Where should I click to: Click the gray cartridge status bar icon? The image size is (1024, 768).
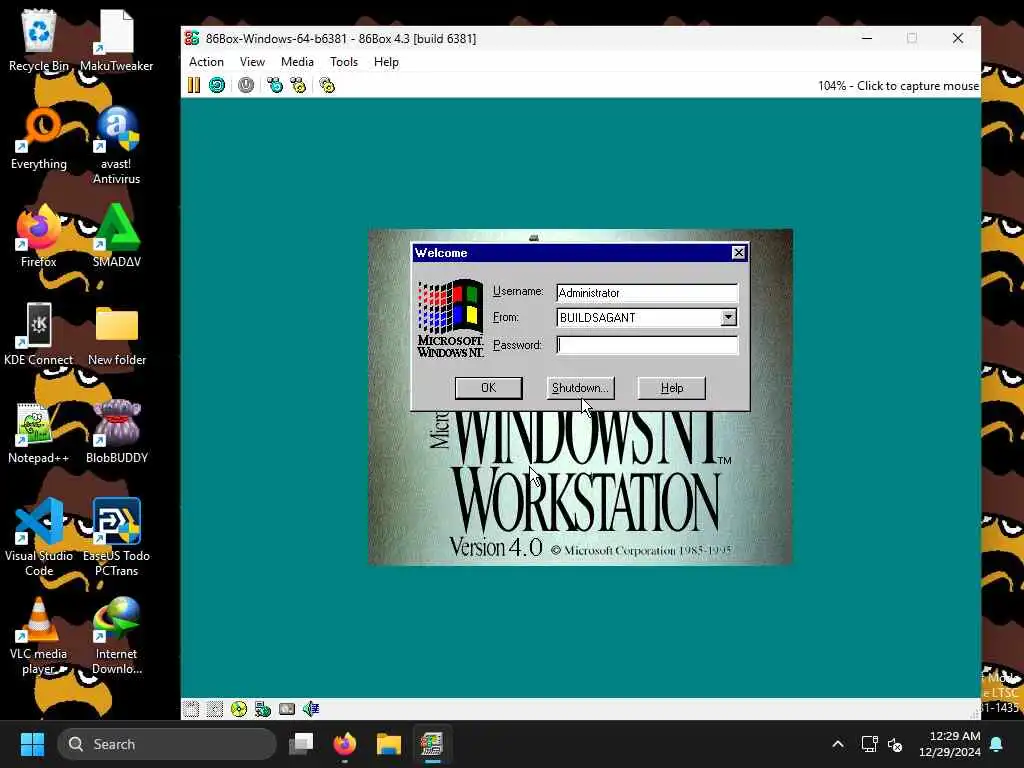(x=287, y=709)
